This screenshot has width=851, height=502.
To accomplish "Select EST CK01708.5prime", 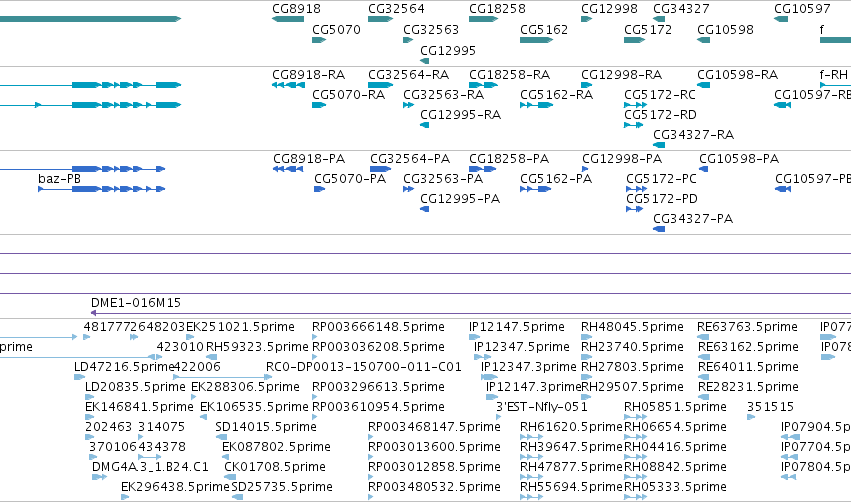I will point(275,467).
